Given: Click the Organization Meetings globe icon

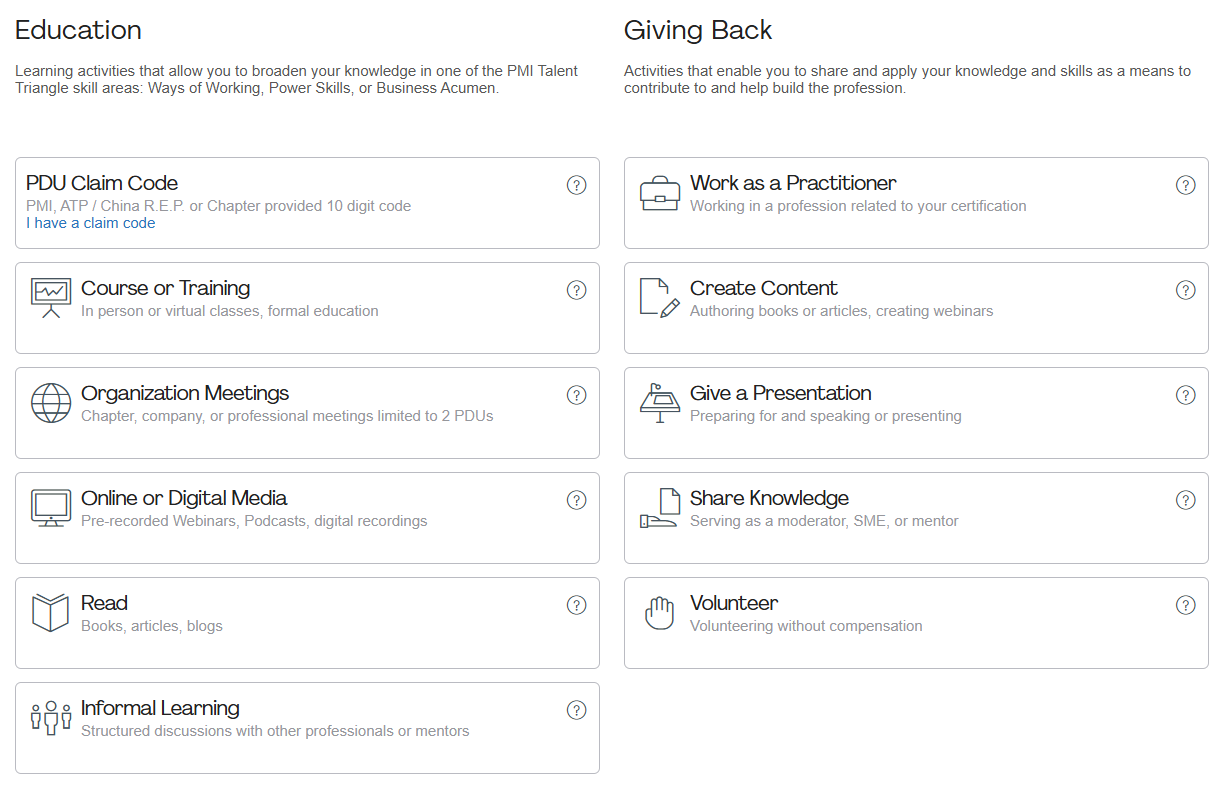Looking at the screenshot, I should click(x=51, y=403).
